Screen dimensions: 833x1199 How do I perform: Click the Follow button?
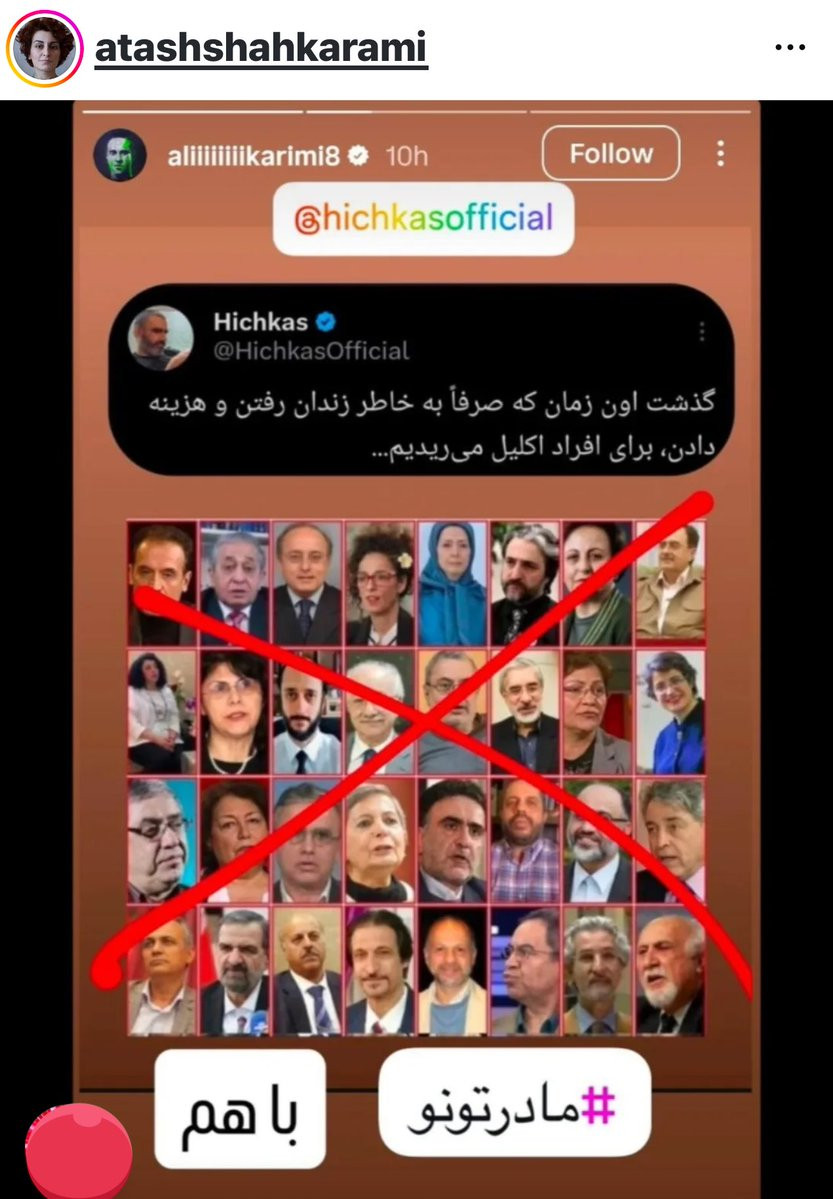tap(610, 154)
